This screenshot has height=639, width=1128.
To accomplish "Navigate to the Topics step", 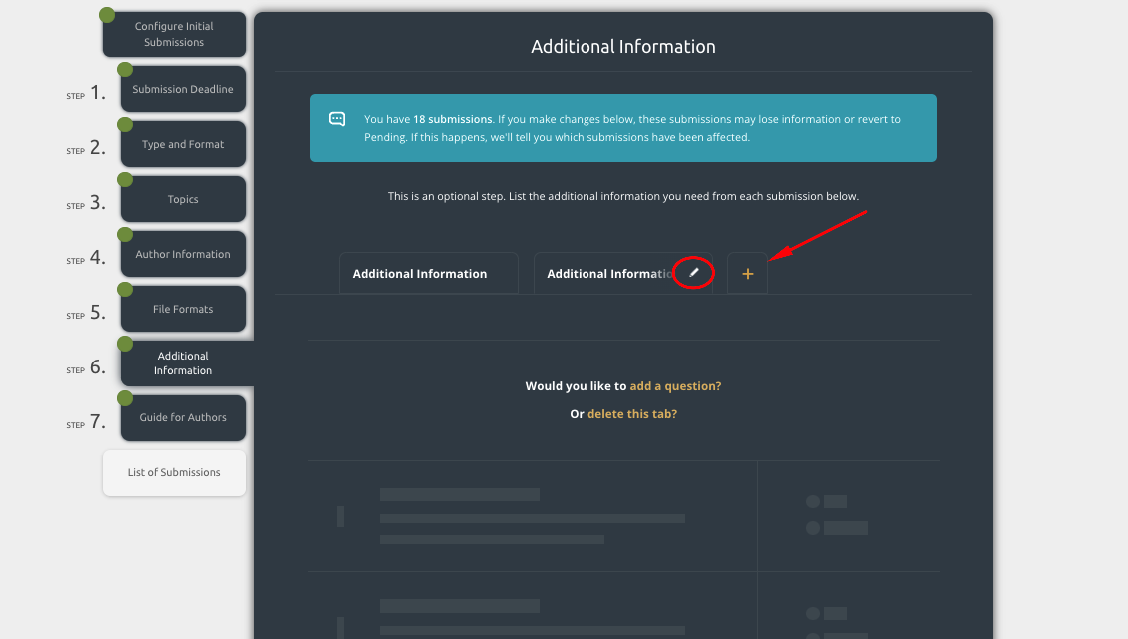I will (183, 200).
